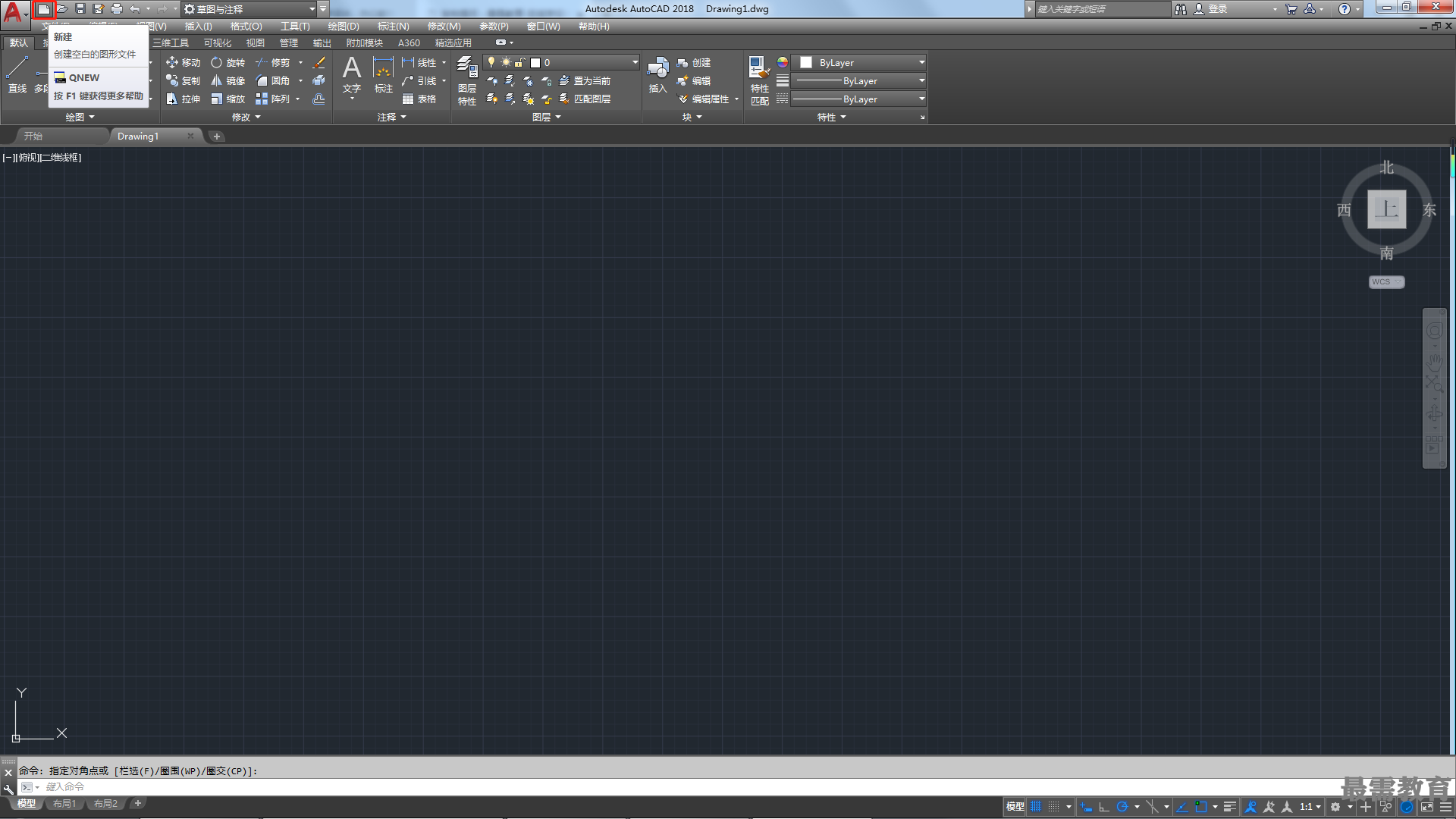Select the 缩放 (Scale) tool
The width and height of the screenshot is (1456, 819).
pos(228,99)
